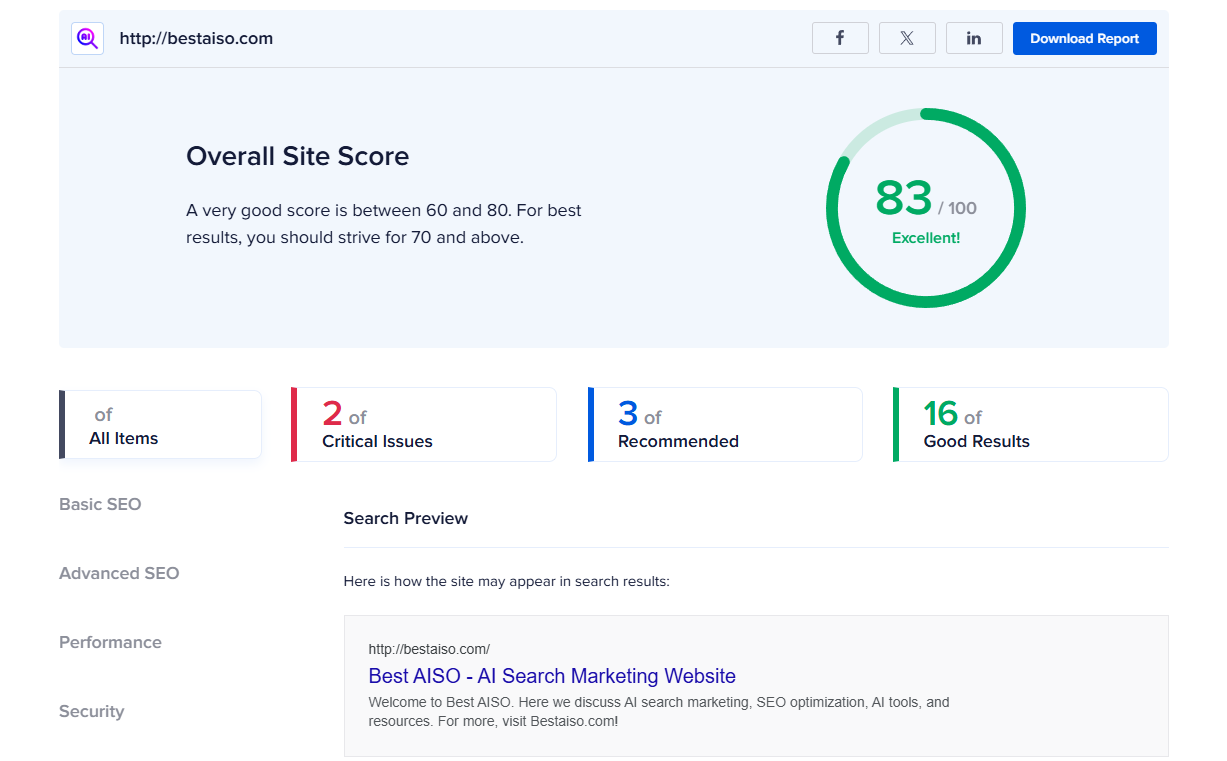Go to Performance section
The height and width of the screenshot is (761, 1227).
[x=110, y=642]
